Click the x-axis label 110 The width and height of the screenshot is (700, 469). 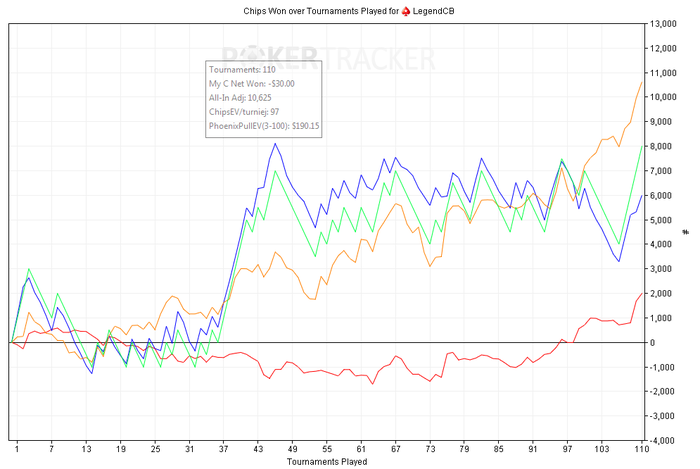tap(642, 449)
